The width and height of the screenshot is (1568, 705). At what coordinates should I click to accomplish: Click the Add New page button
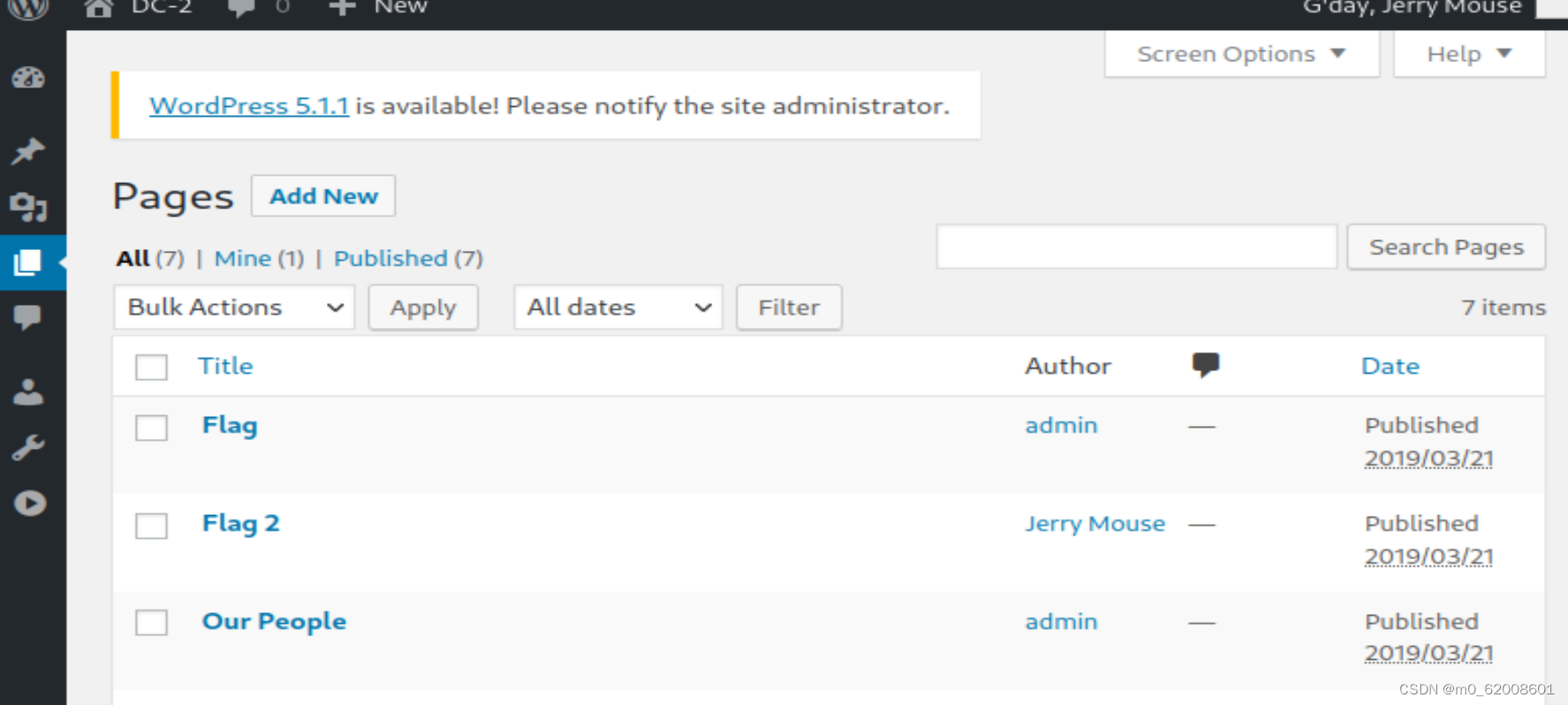tap(323, 196)
